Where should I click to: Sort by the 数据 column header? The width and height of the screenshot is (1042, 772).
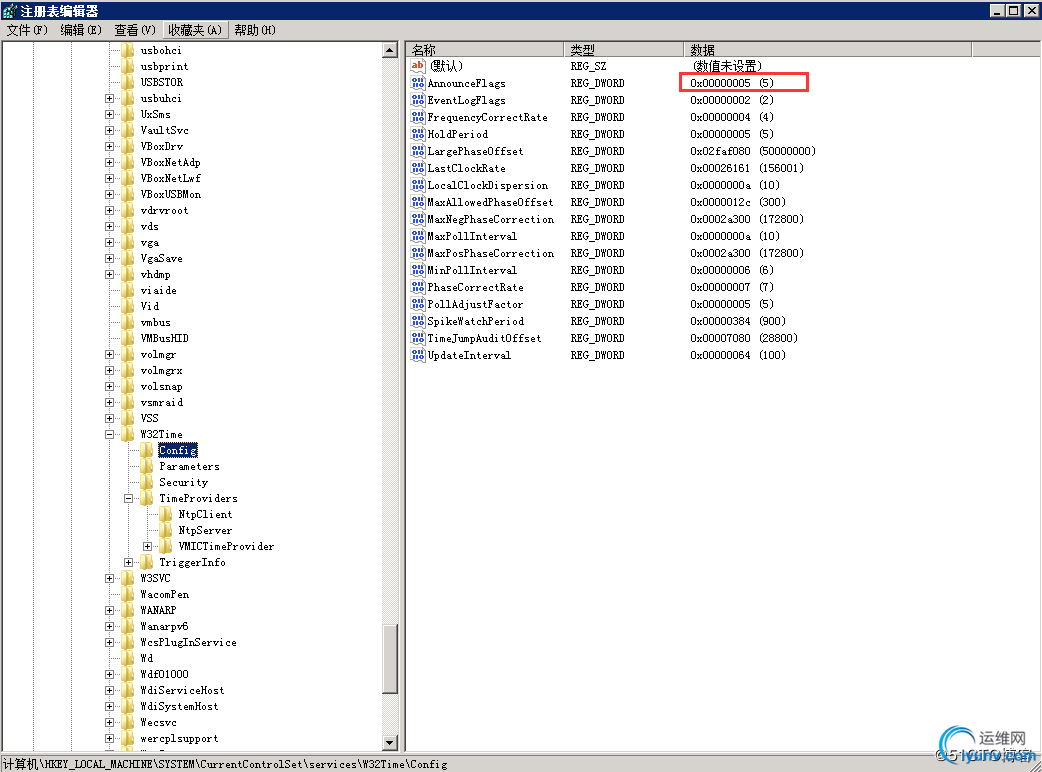point(828,50)
